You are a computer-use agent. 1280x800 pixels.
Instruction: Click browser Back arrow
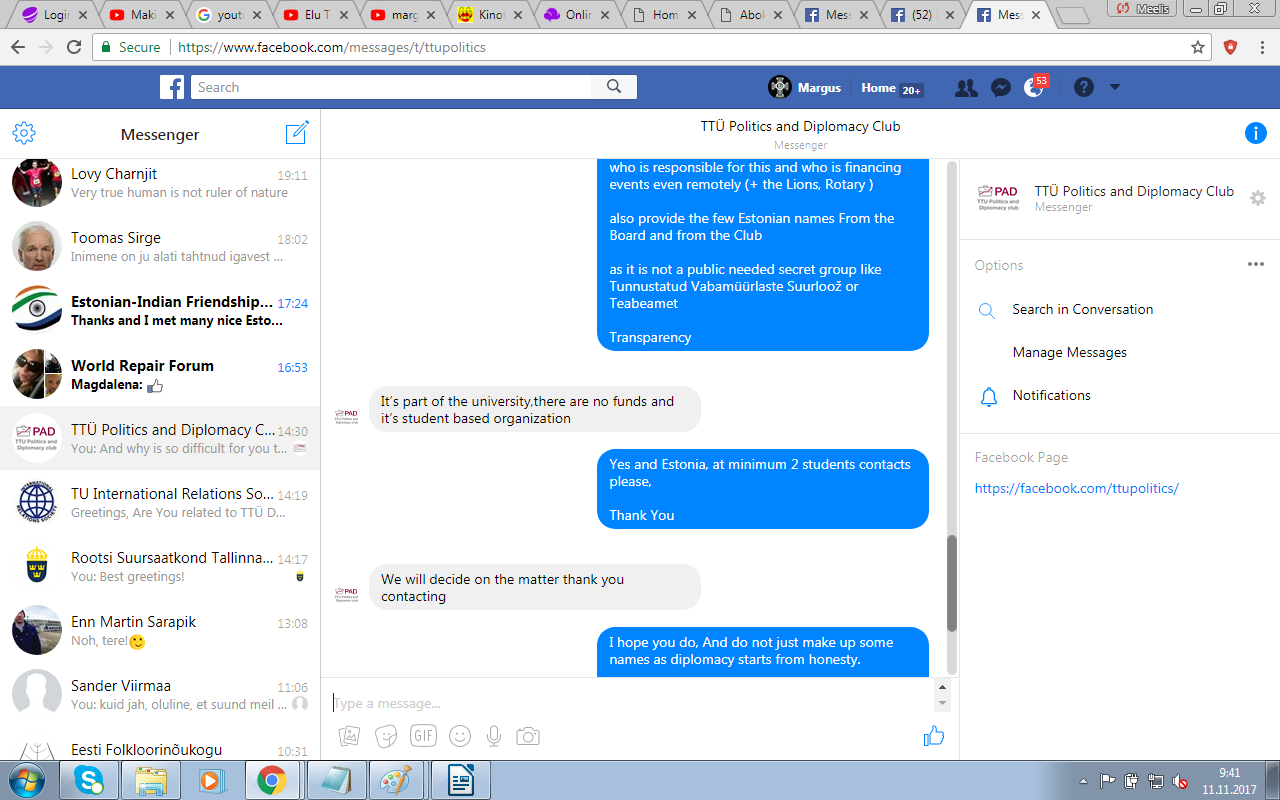pos(18,47)
